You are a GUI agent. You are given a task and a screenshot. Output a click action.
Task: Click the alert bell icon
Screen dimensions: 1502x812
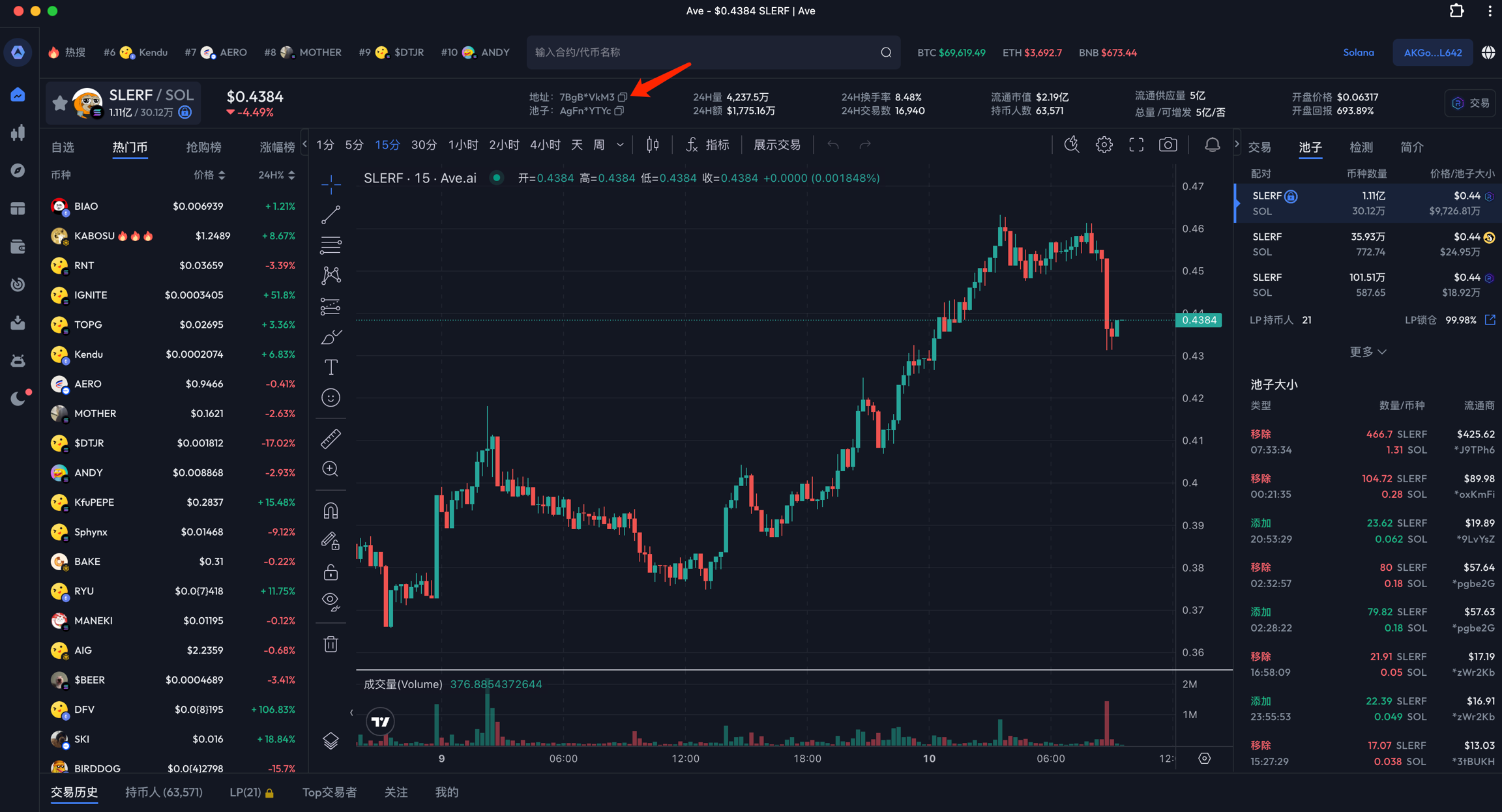tap(1212, 145)
